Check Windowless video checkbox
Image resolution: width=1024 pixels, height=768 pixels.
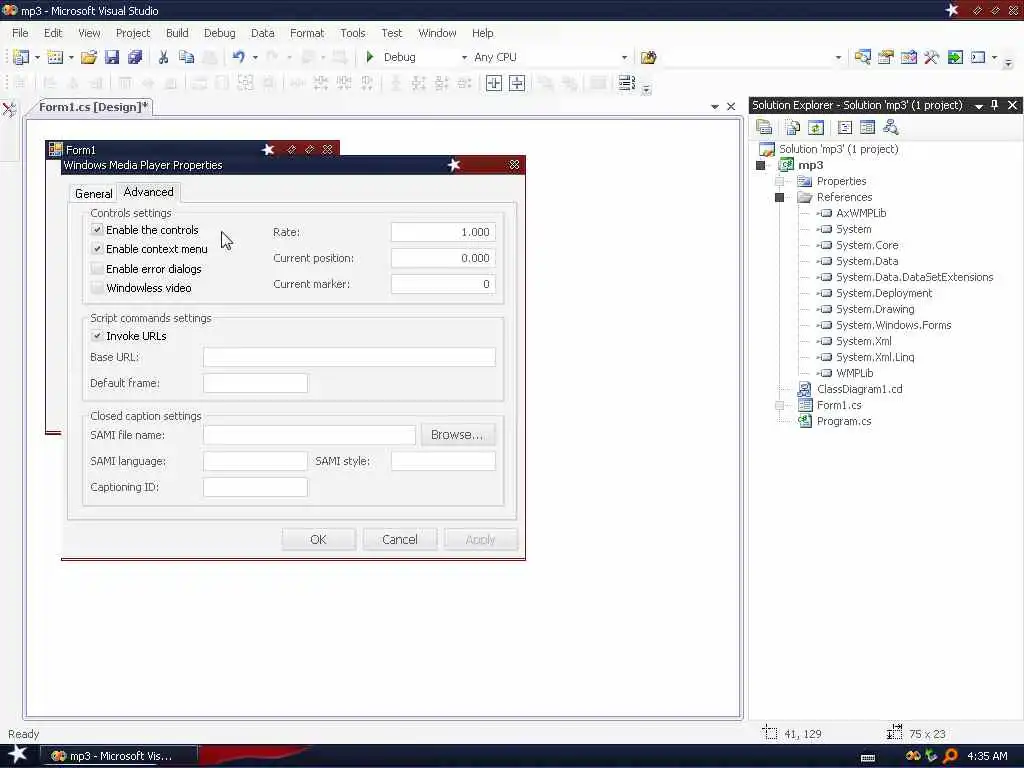pos(97,288)
